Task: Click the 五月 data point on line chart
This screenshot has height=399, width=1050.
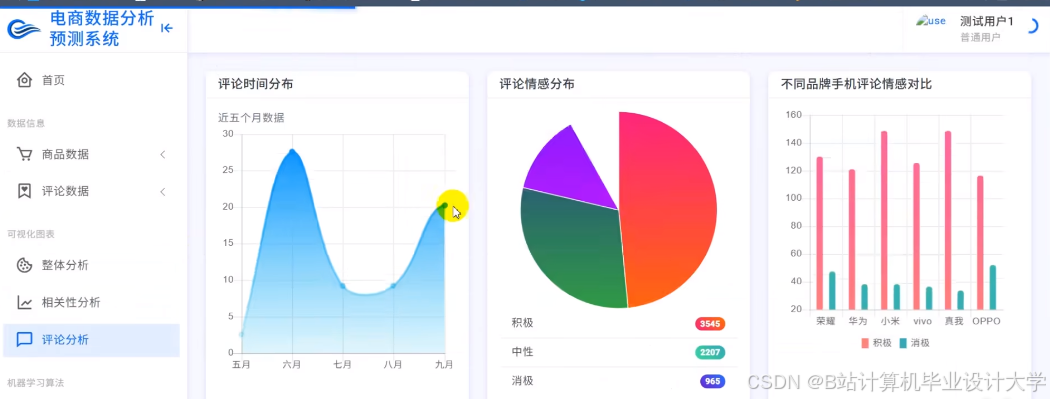Action: click(241, 334)
